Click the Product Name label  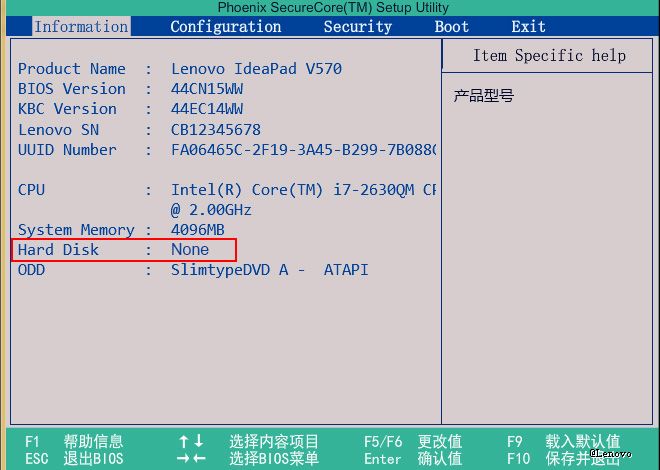point(72,69)
